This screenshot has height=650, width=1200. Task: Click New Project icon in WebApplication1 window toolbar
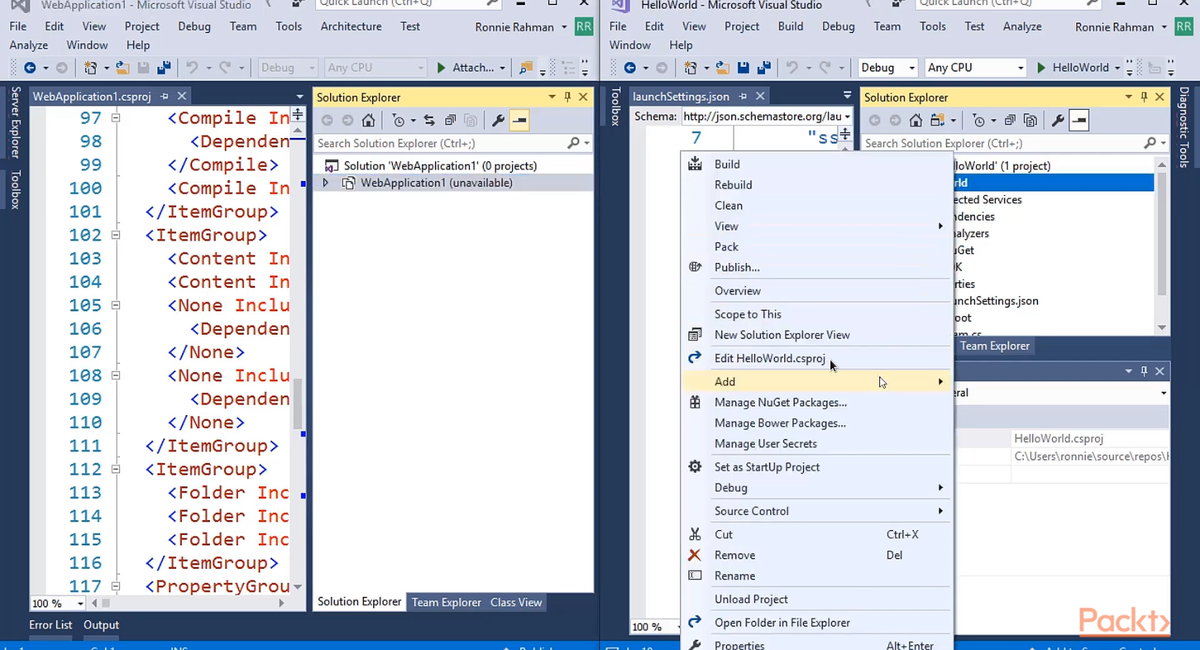point(91,68)
